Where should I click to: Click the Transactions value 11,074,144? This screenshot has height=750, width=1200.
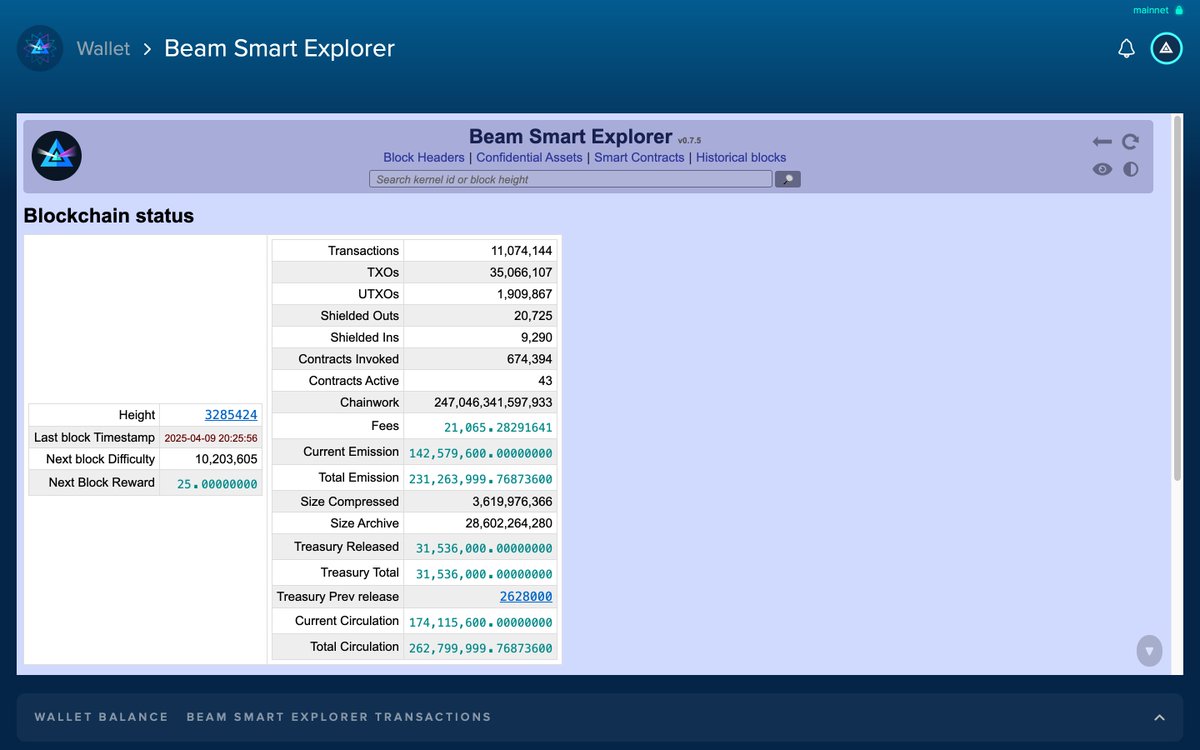(x=521, y=251)
